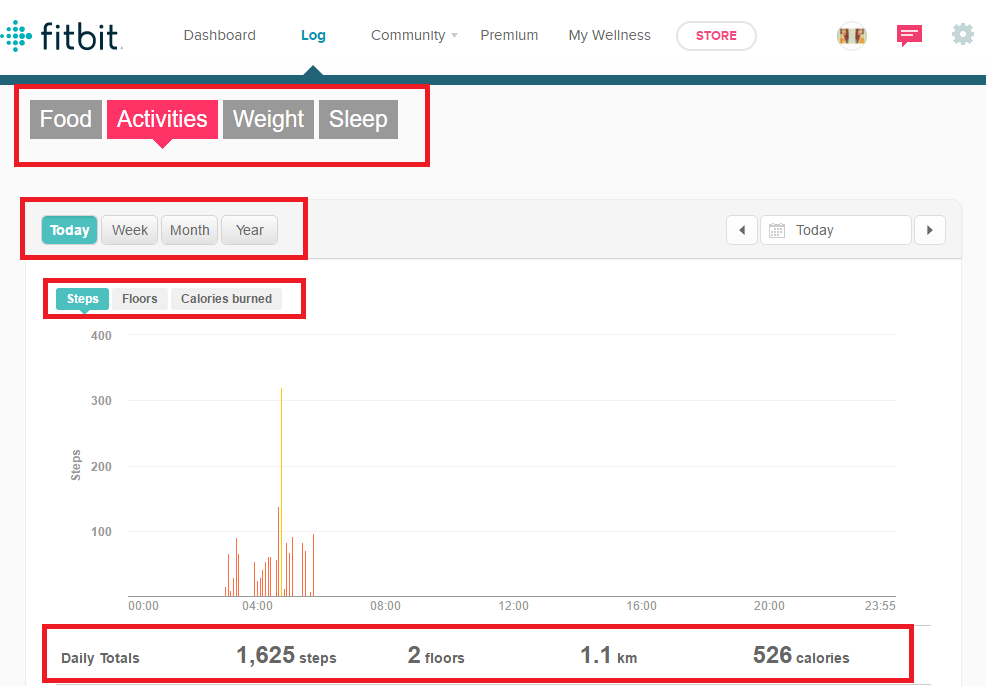Open the Dashboard page
This screenshot has height=686, width=986.
coord(219,35)
